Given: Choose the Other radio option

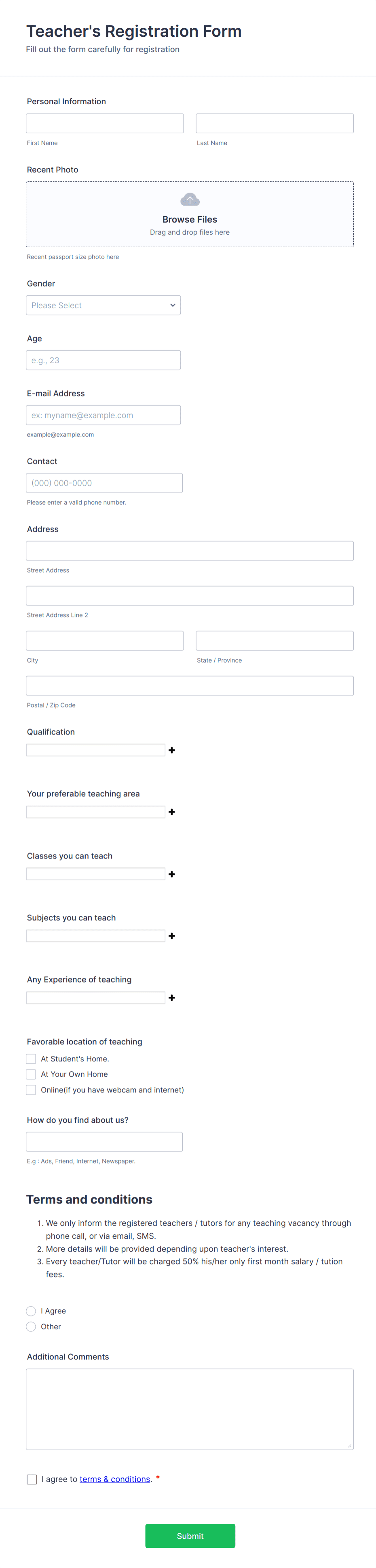Looking at the screenshot, I should tap(30, 1327).
